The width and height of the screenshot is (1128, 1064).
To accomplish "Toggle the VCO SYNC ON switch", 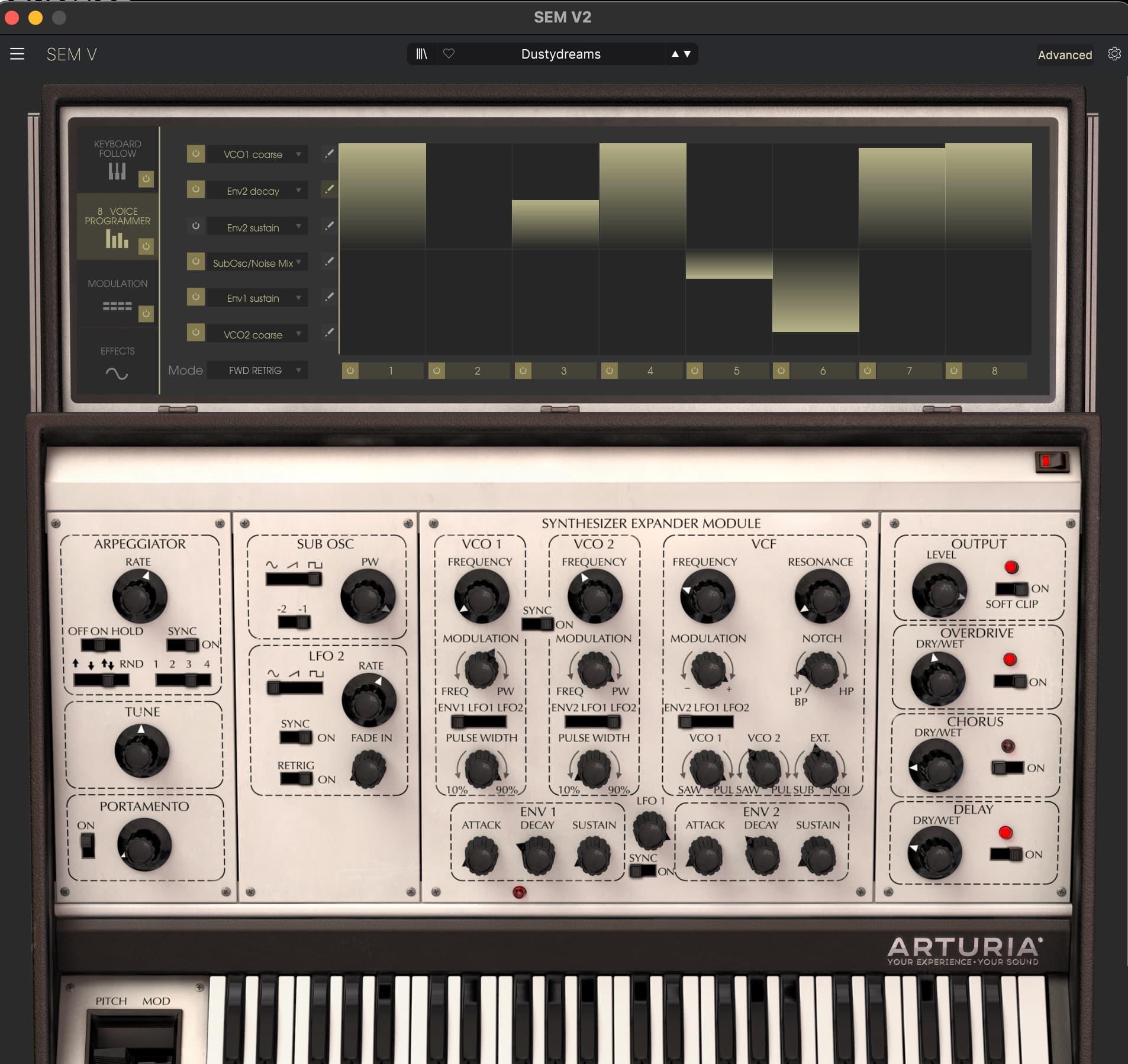I will [537, 624].
